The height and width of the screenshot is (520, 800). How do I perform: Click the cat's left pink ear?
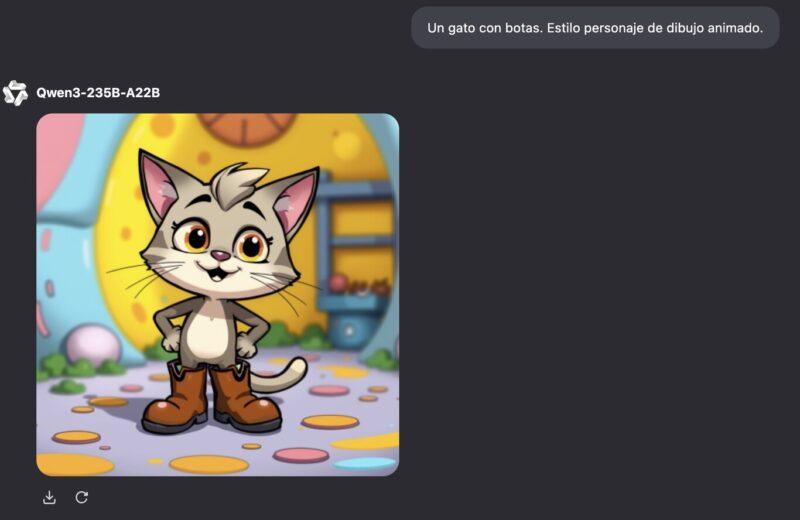[160, 186]
